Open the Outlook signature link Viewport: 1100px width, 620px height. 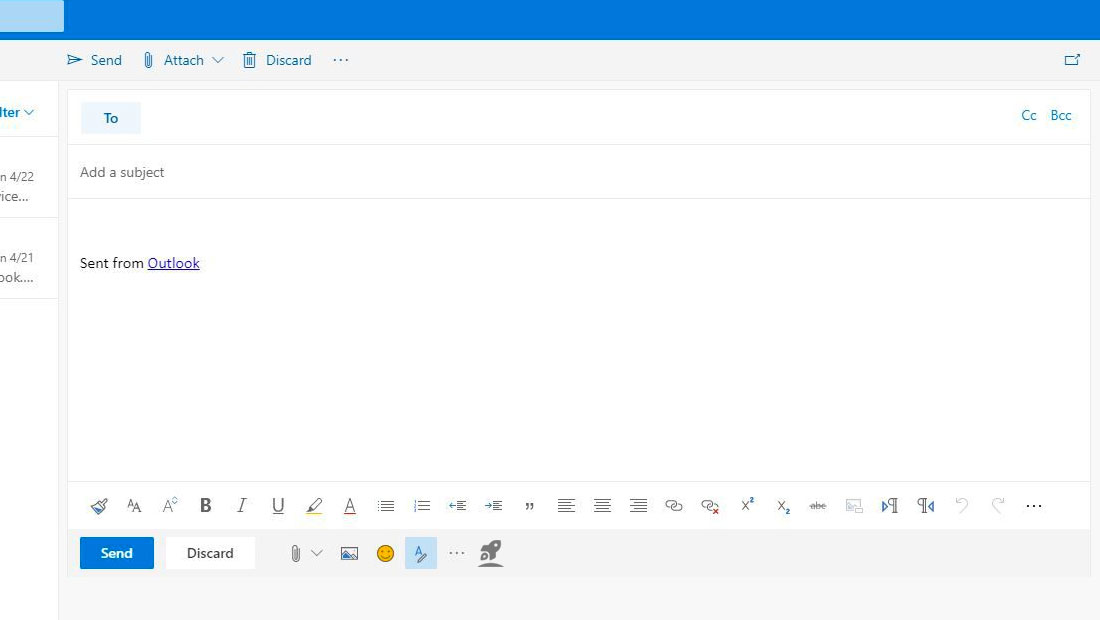coord(173,263)
